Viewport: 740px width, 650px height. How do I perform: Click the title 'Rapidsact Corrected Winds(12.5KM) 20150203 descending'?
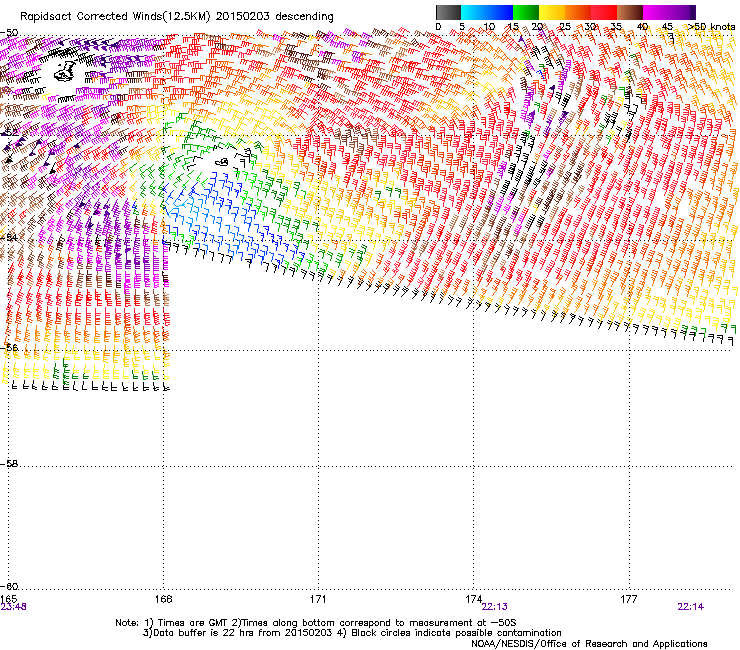[177, 17]
